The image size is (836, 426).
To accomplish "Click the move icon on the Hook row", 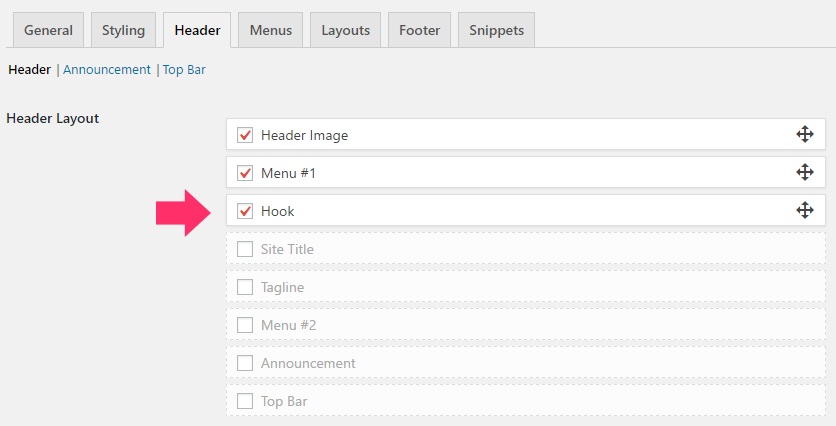I will click(805, 210).
